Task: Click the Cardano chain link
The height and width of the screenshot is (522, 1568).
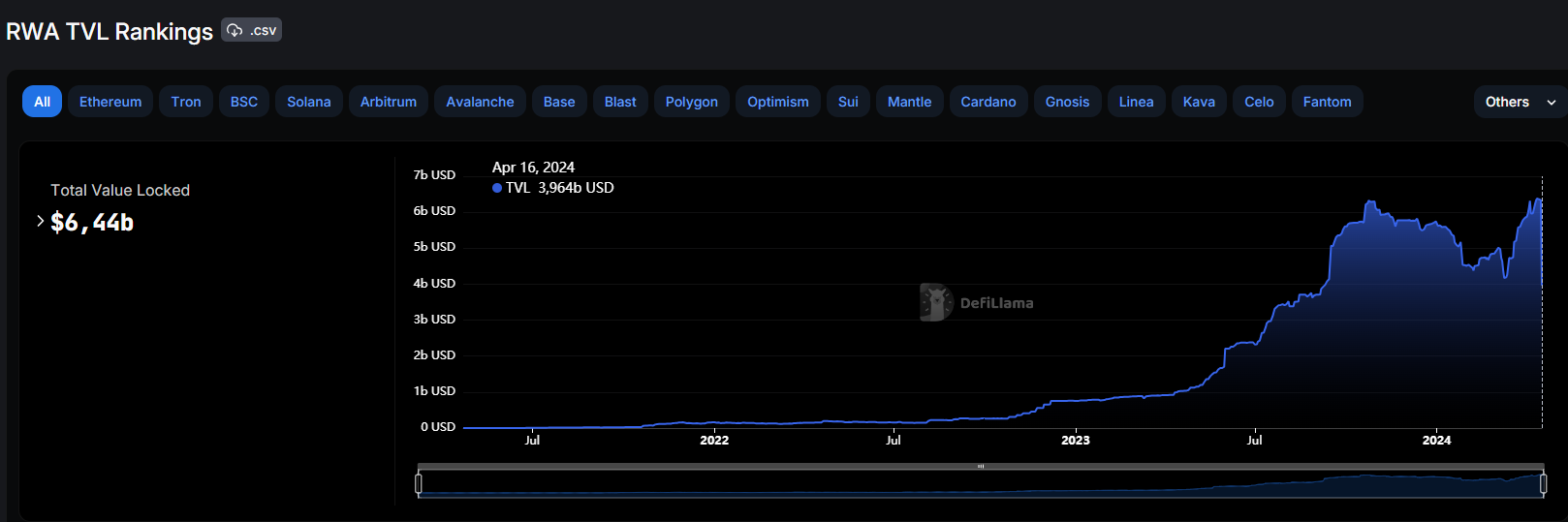Action: [x=988, y=102]
